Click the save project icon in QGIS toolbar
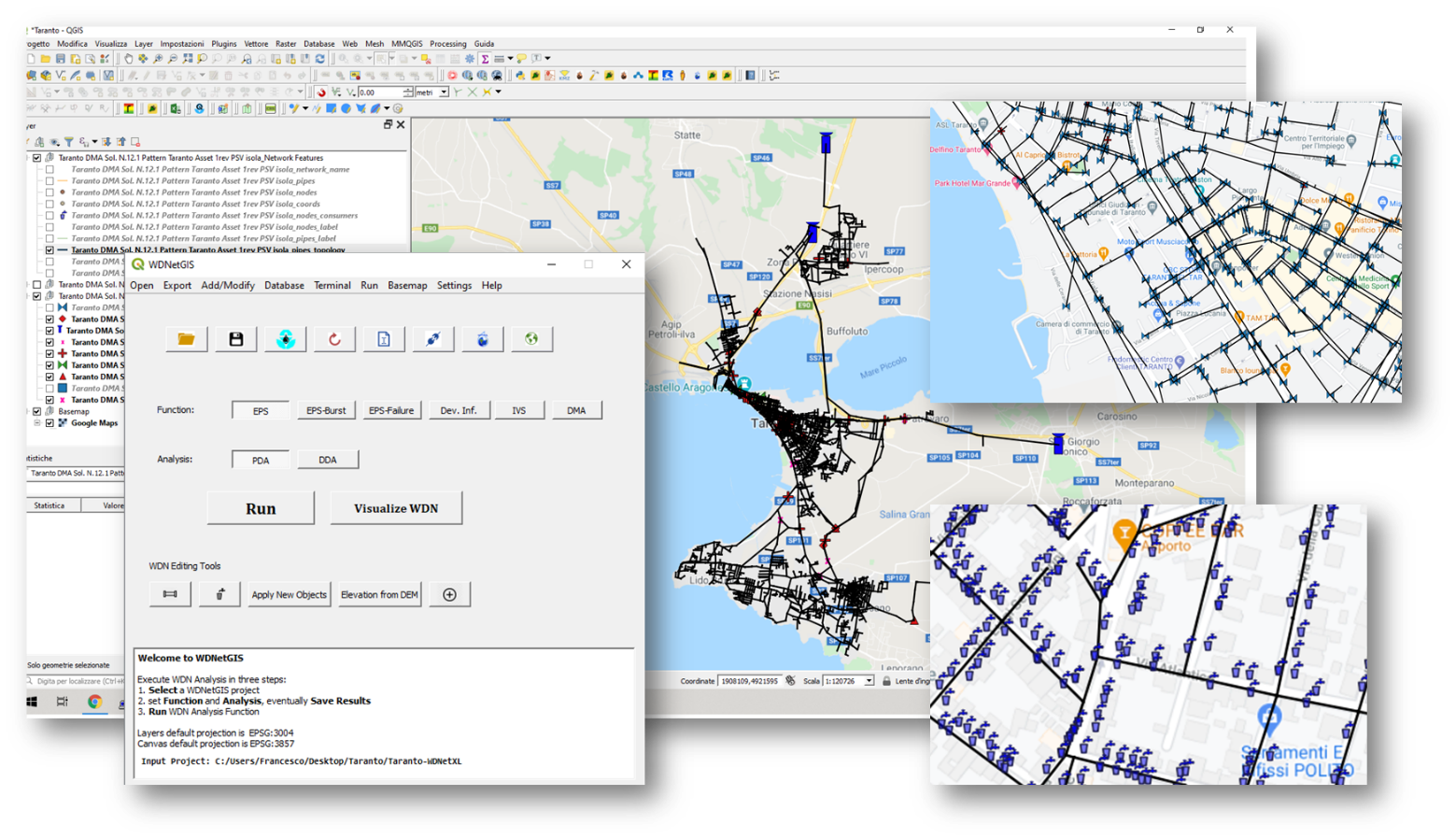Image resolution: width=1456 pixels, height=839 pixels. click(x=60, y=58)
